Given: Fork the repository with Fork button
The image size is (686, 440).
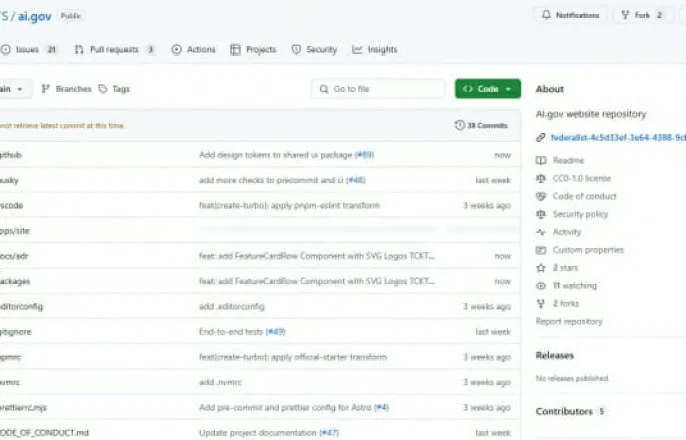Looking at the screenshot, I should click(x=642, y=15).
